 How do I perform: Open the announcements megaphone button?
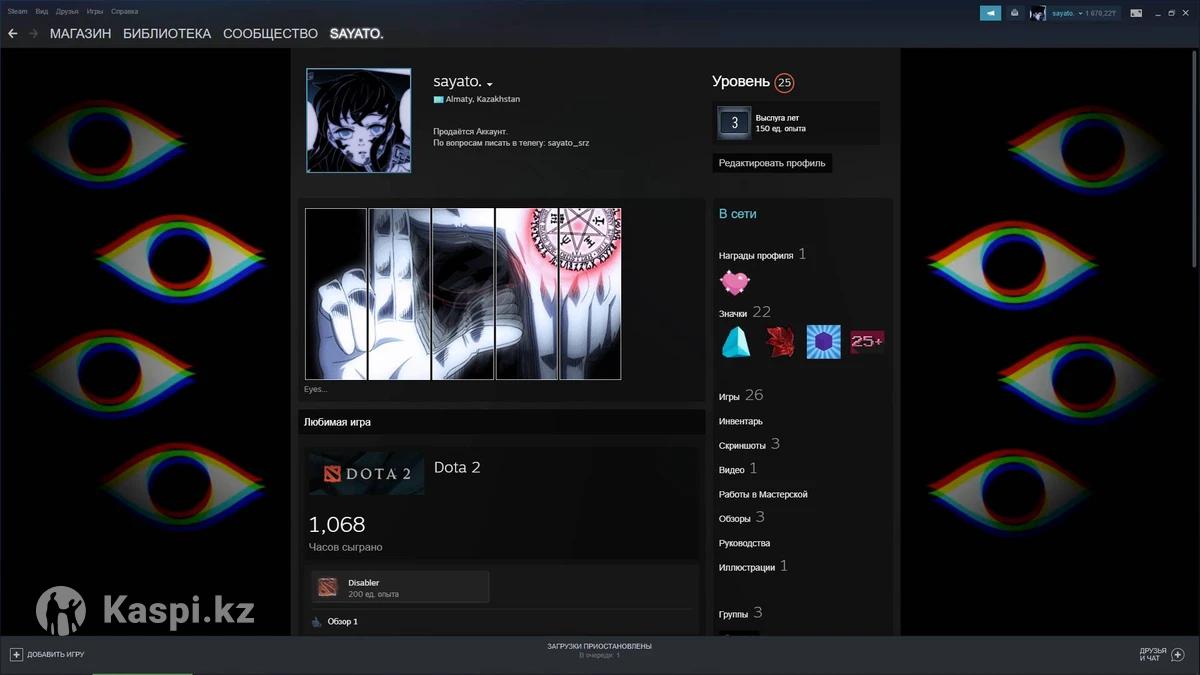(x=990, y=13)
